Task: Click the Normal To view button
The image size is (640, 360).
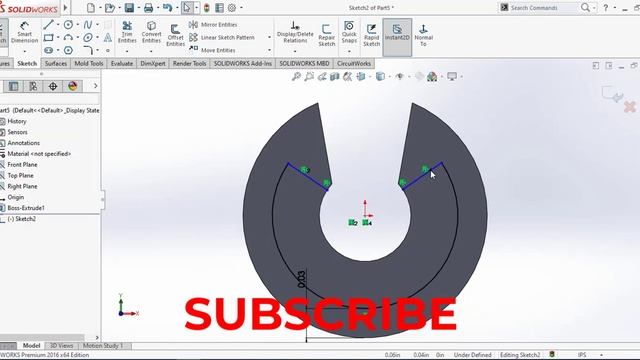Action: pyautogui.click(x=423, y=35)
